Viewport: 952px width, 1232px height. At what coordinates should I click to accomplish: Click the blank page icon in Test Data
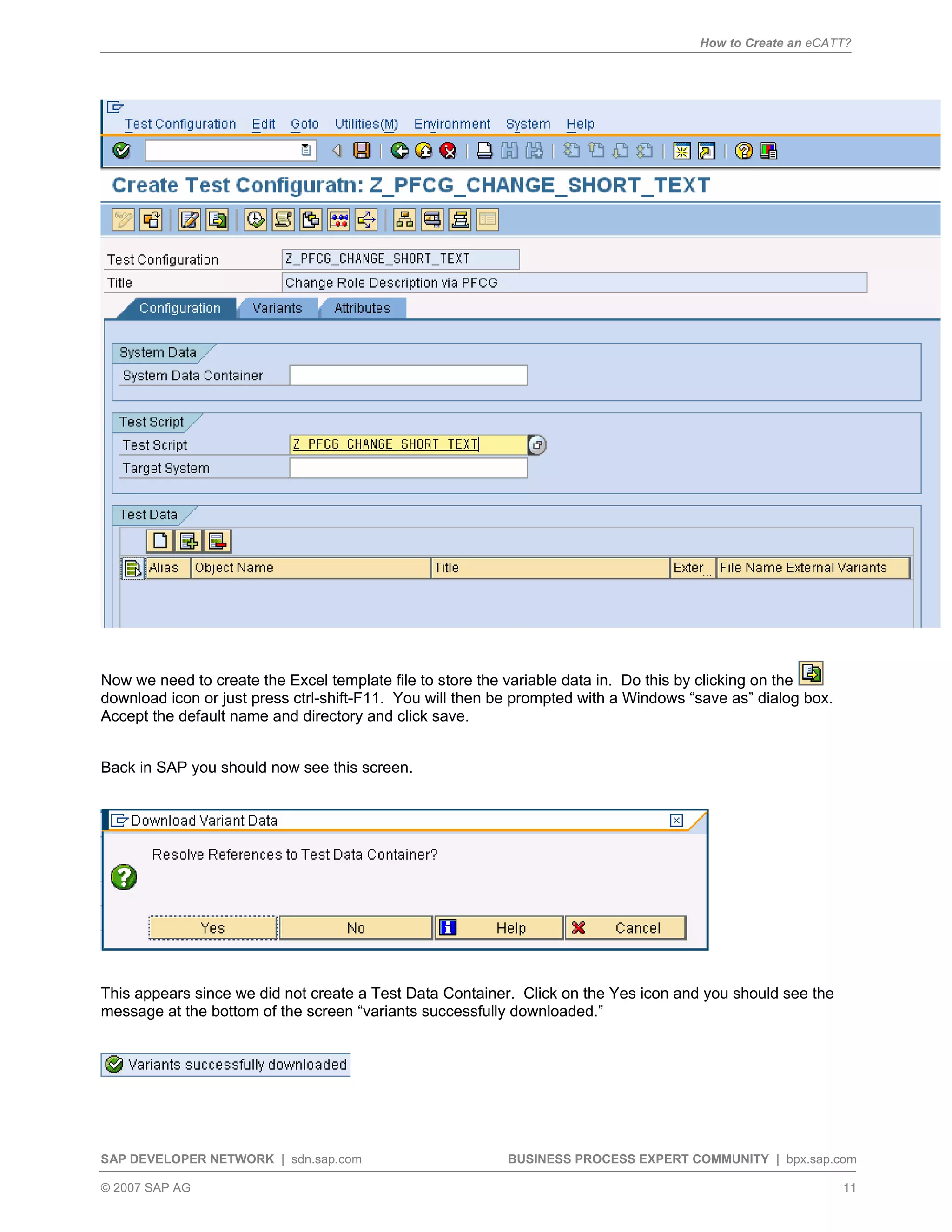click(160, 541)
